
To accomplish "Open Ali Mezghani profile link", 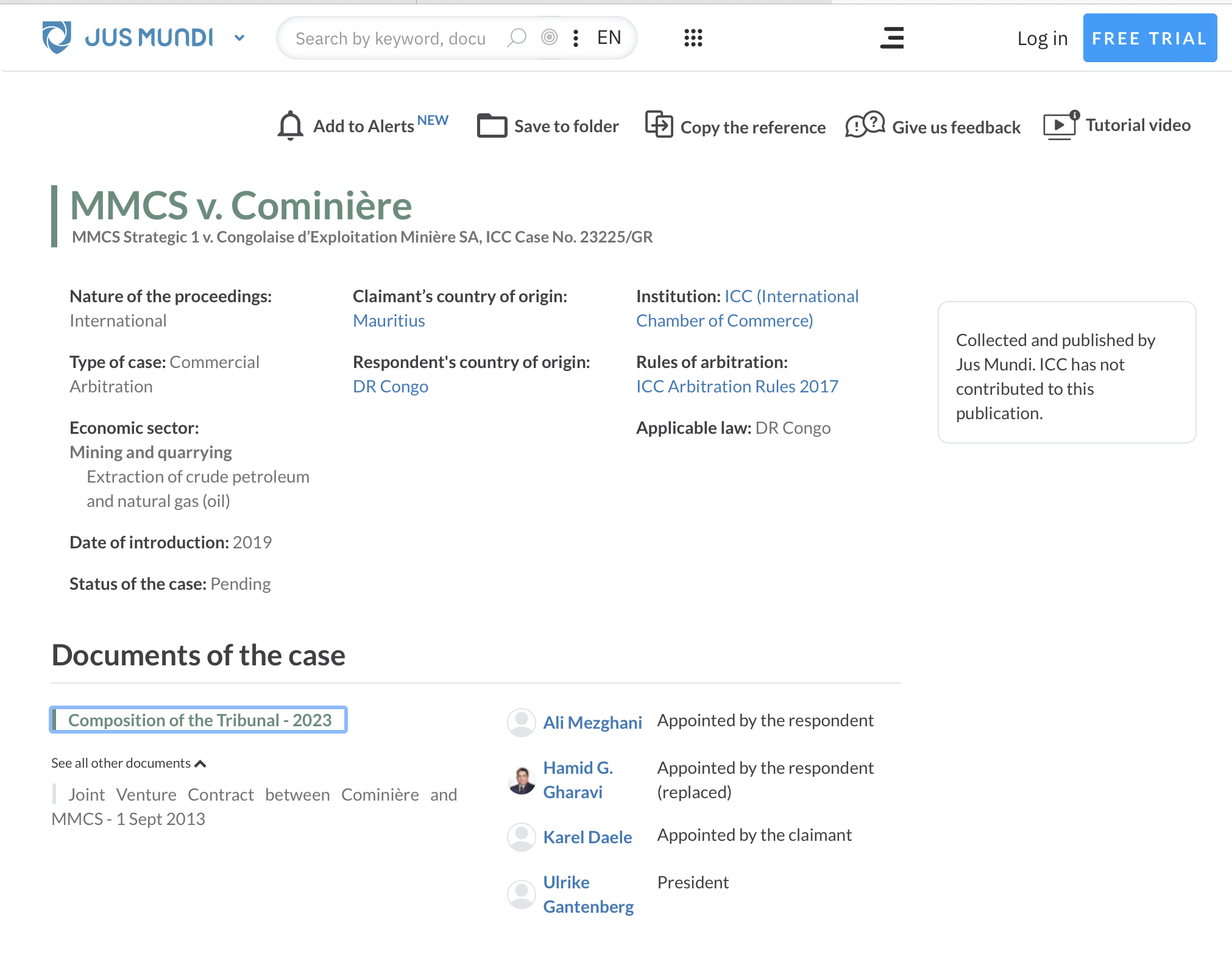I will 592,723.
